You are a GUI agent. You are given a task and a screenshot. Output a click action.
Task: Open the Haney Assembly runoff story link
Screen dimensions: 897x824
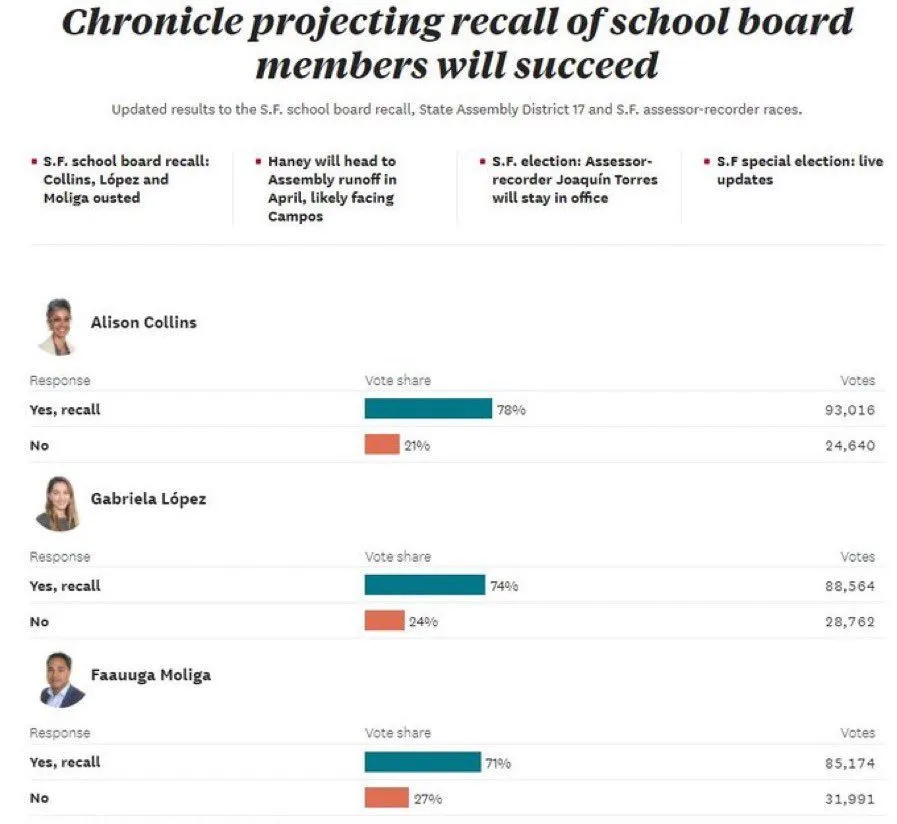(x=331, y=189)
